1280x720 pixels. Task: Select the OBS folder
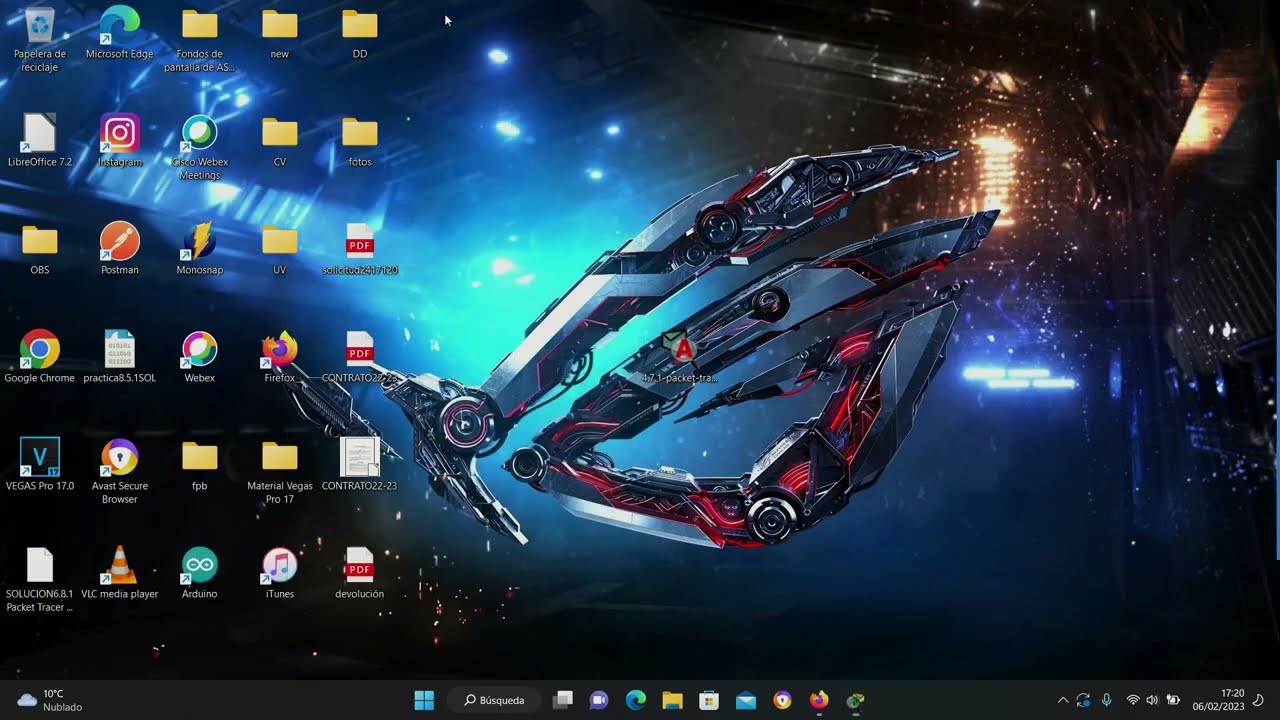40,248
